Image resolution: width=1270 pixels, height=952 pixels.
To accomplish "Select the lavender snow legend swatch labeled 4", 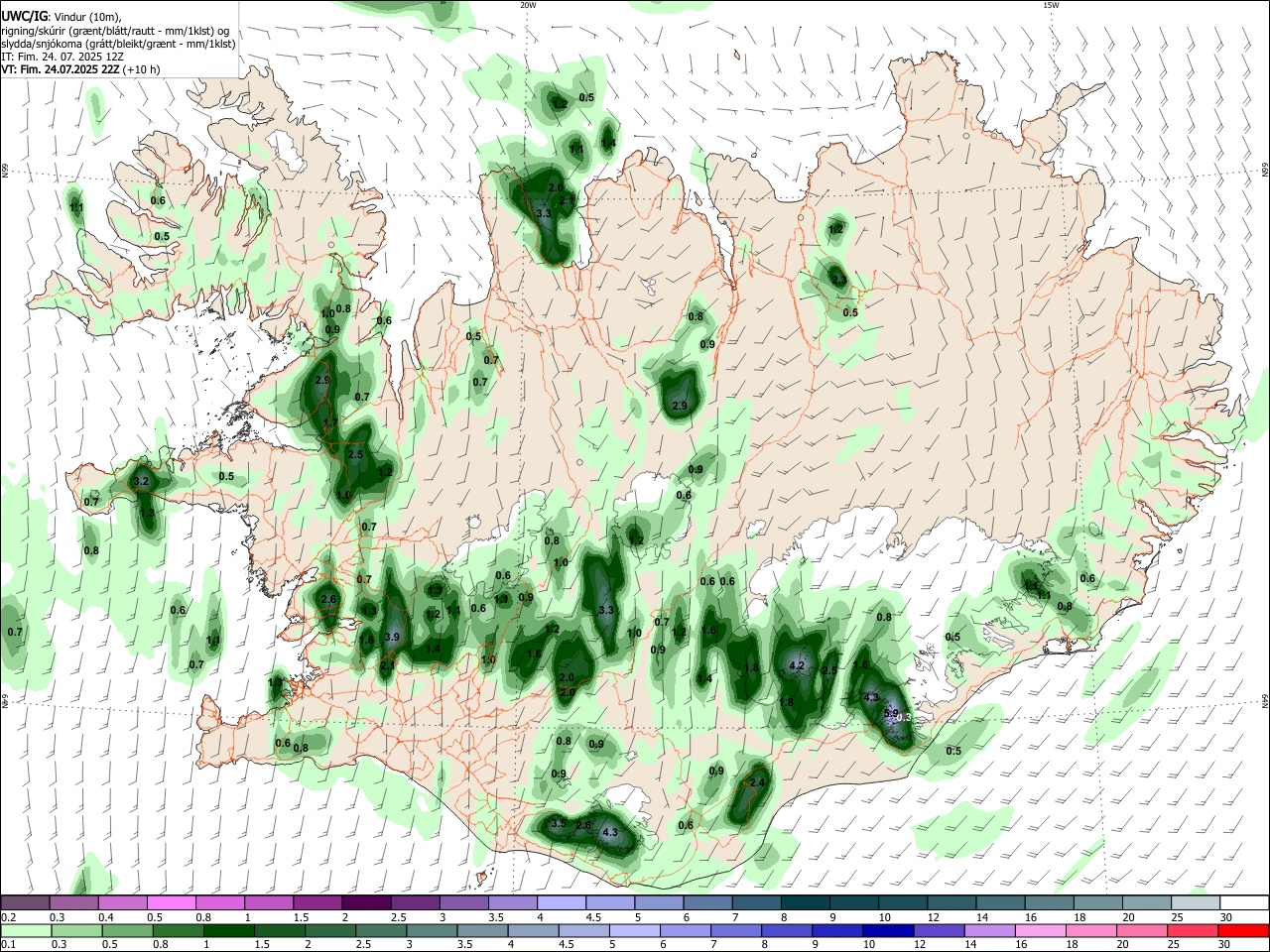I will click(562, 902).
